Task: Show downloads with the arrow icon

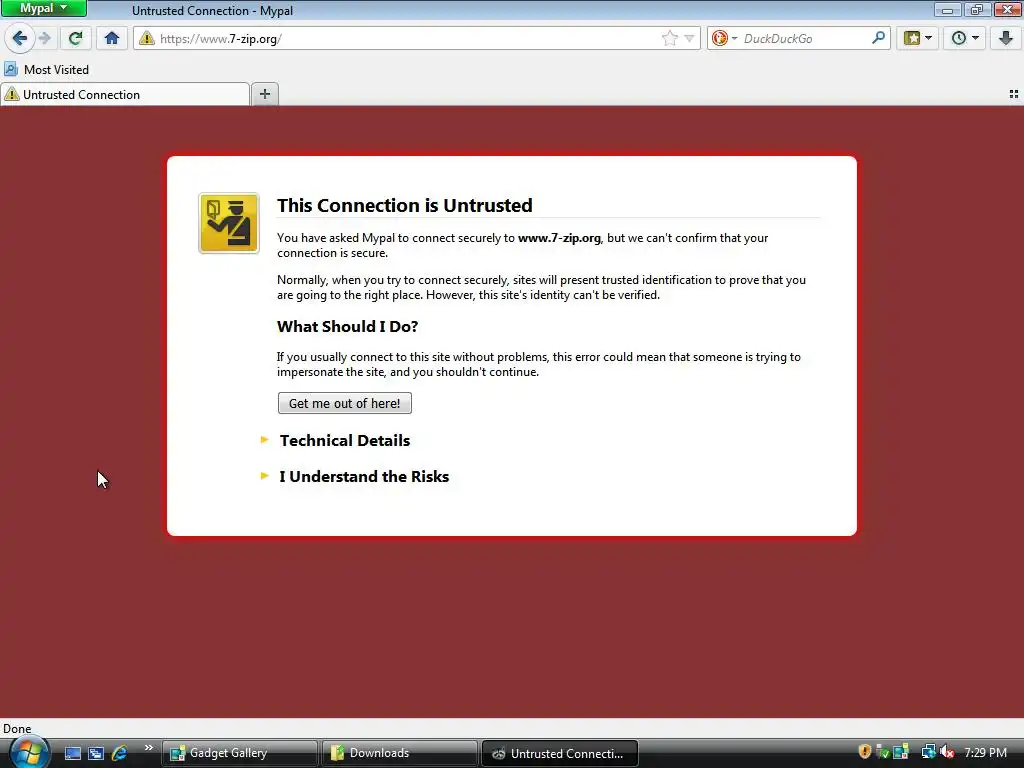Action: pos(1006,38)
